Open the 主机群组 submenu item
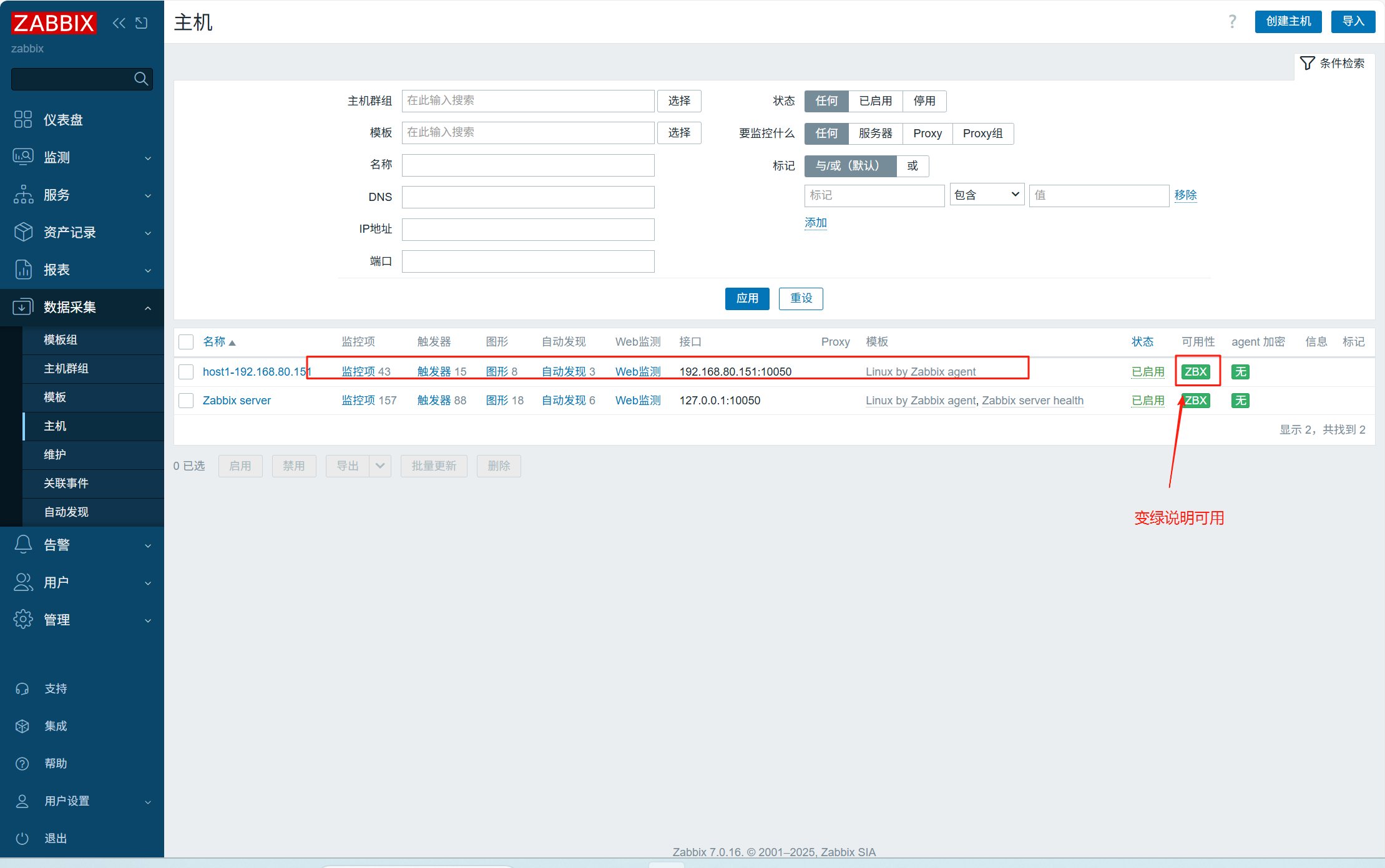 point(93,368)
